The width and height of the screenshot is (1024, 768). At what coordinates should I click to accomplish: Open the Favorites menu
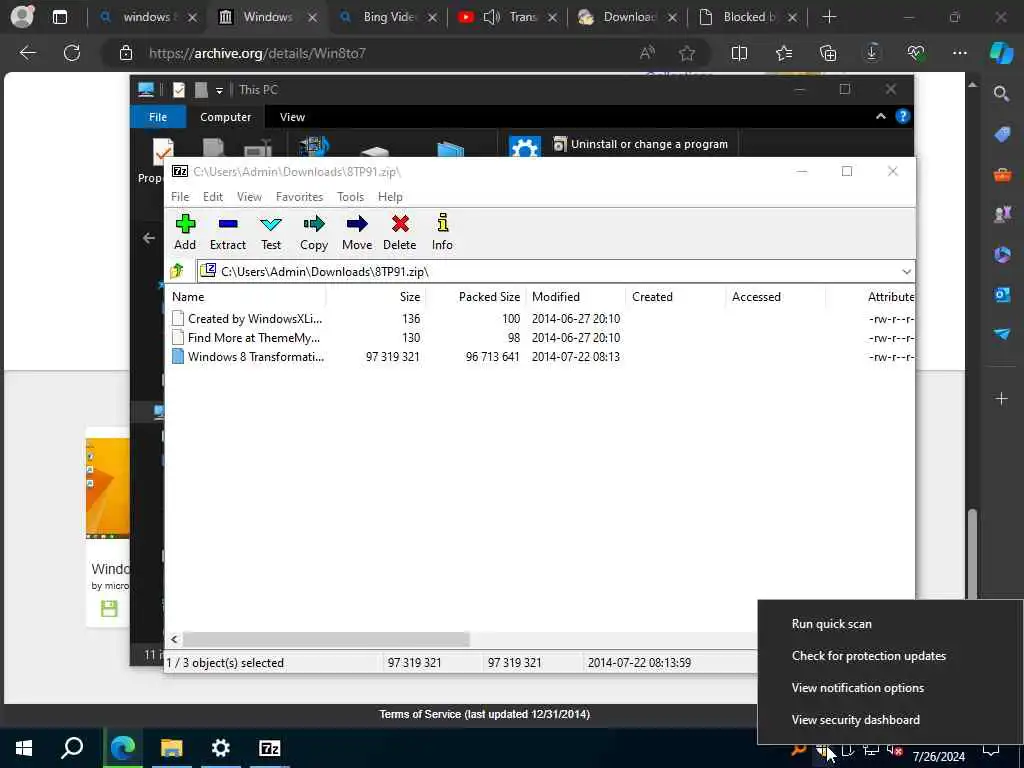point(299,197)
